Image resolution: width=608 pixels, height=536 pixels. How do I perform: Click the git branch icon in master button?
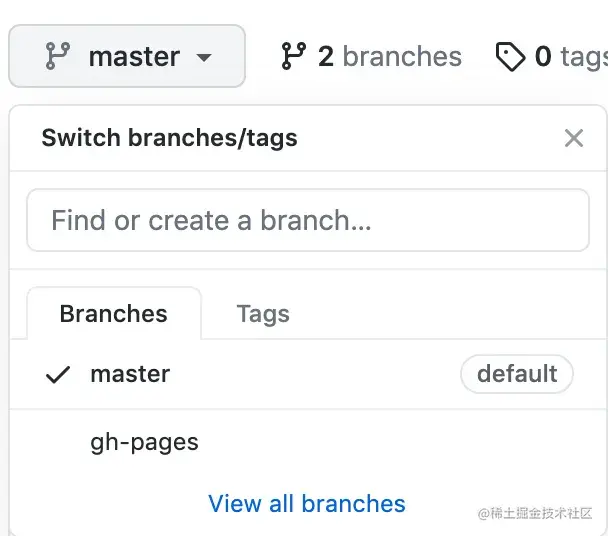pos(56,57)
